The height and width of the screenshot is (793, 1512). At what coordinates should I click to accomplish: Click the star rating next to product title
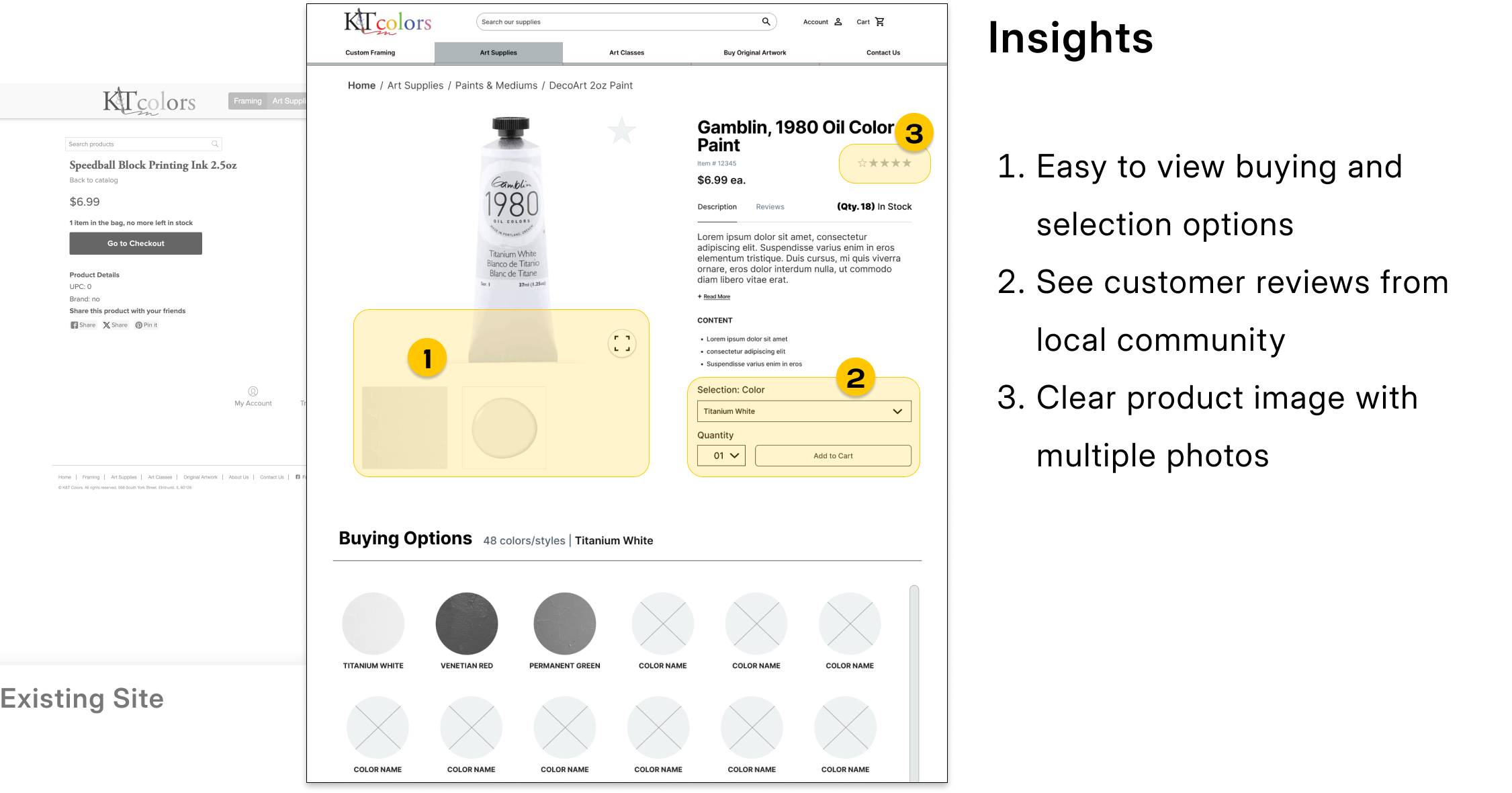884,163
